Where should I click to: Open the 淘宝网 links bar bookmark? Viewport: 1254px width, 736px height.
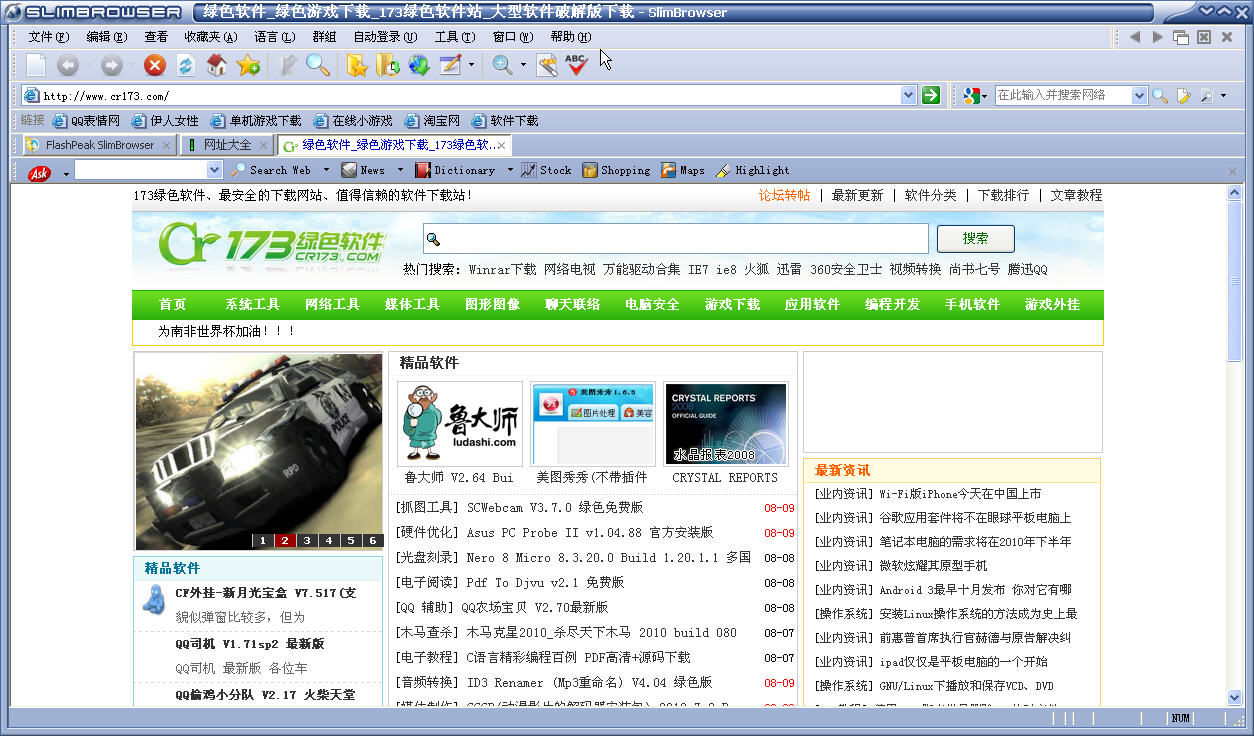click(x=432, y=121)
